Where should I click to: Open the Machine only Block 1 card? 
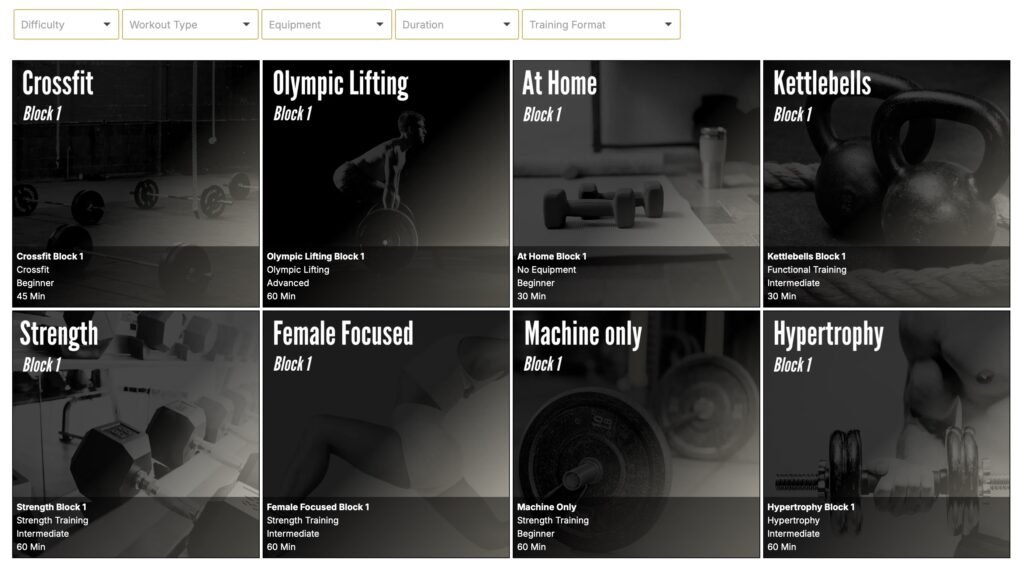click(x=636, y=420)
